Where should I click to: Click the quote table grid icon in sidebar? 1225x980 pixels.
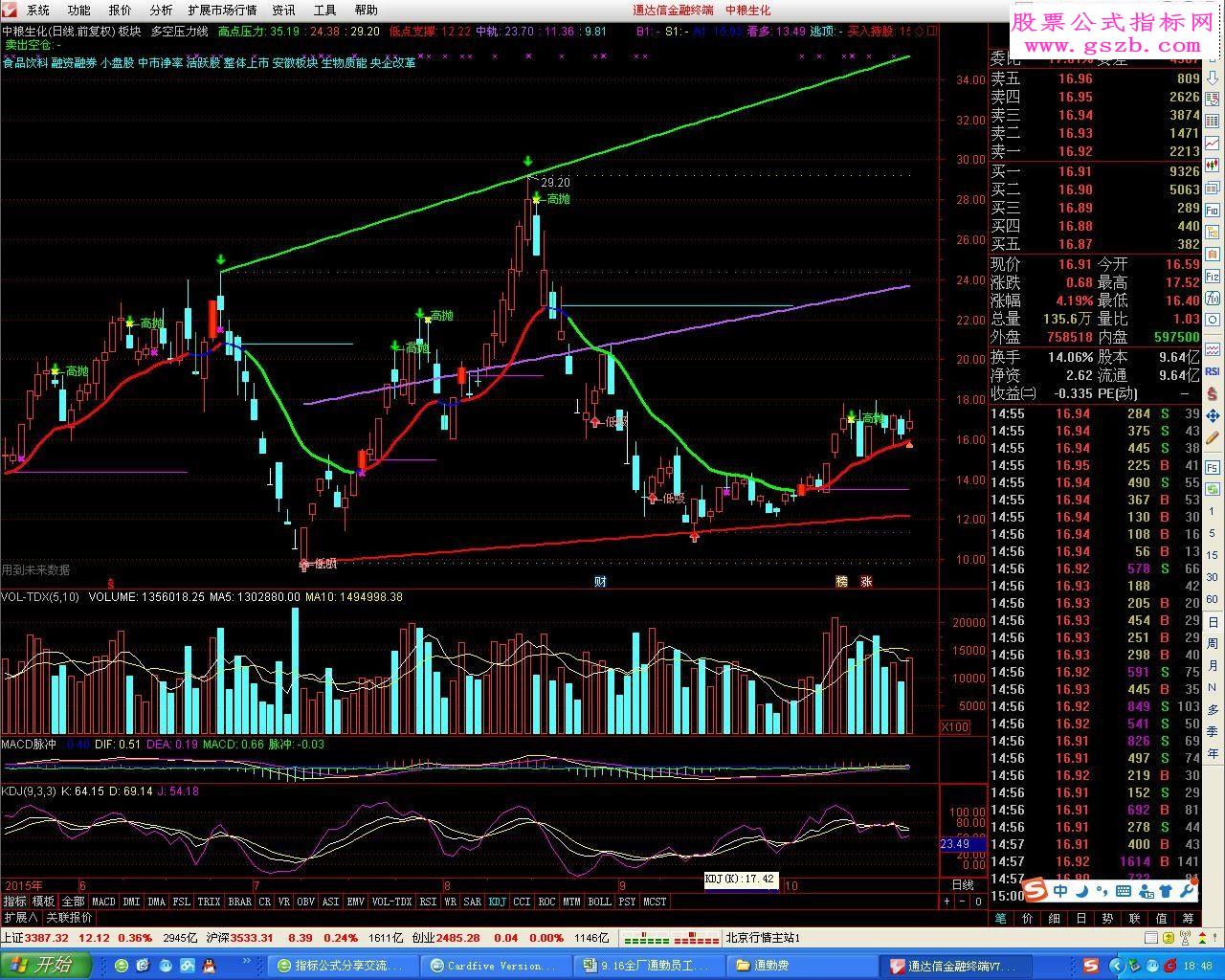(1213, 120)
